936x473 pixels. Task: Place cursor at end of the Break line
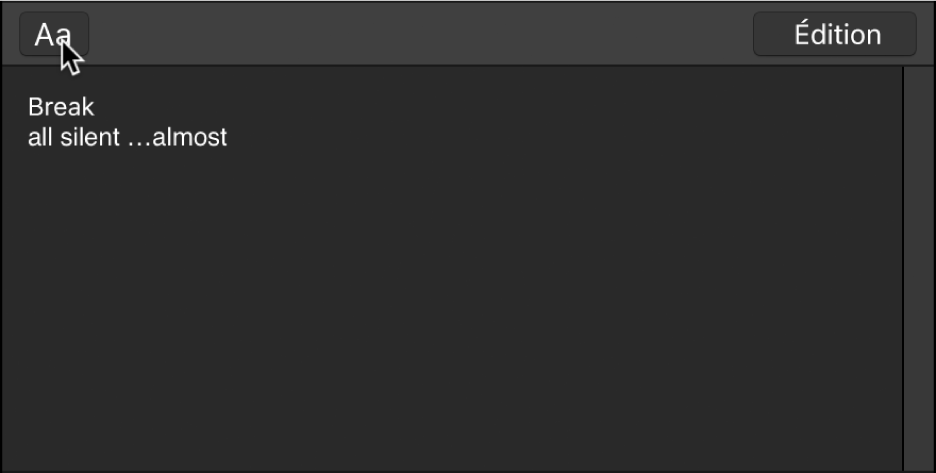pyautogui.click(x=96, y=107)
